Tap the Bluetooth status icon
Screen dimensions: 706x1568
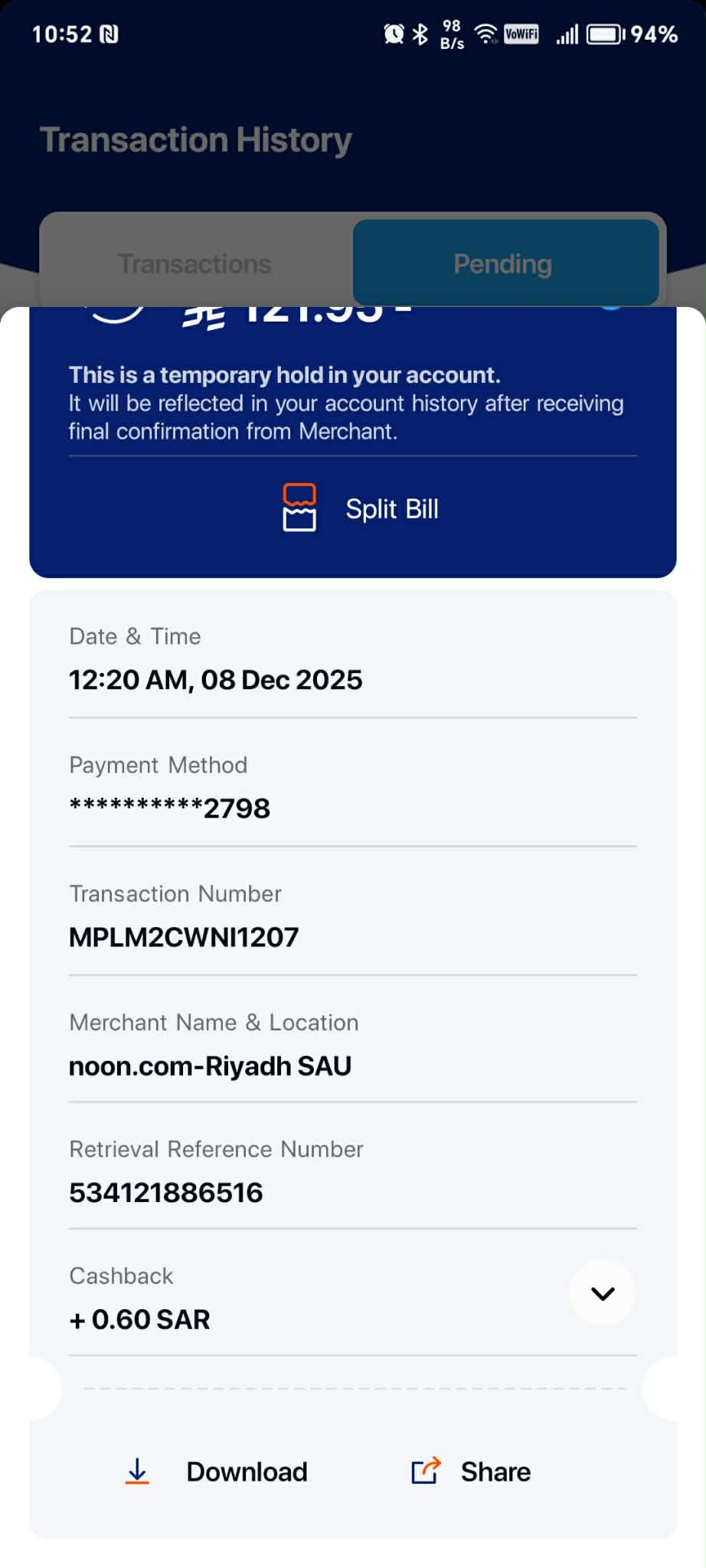point(420,34)
